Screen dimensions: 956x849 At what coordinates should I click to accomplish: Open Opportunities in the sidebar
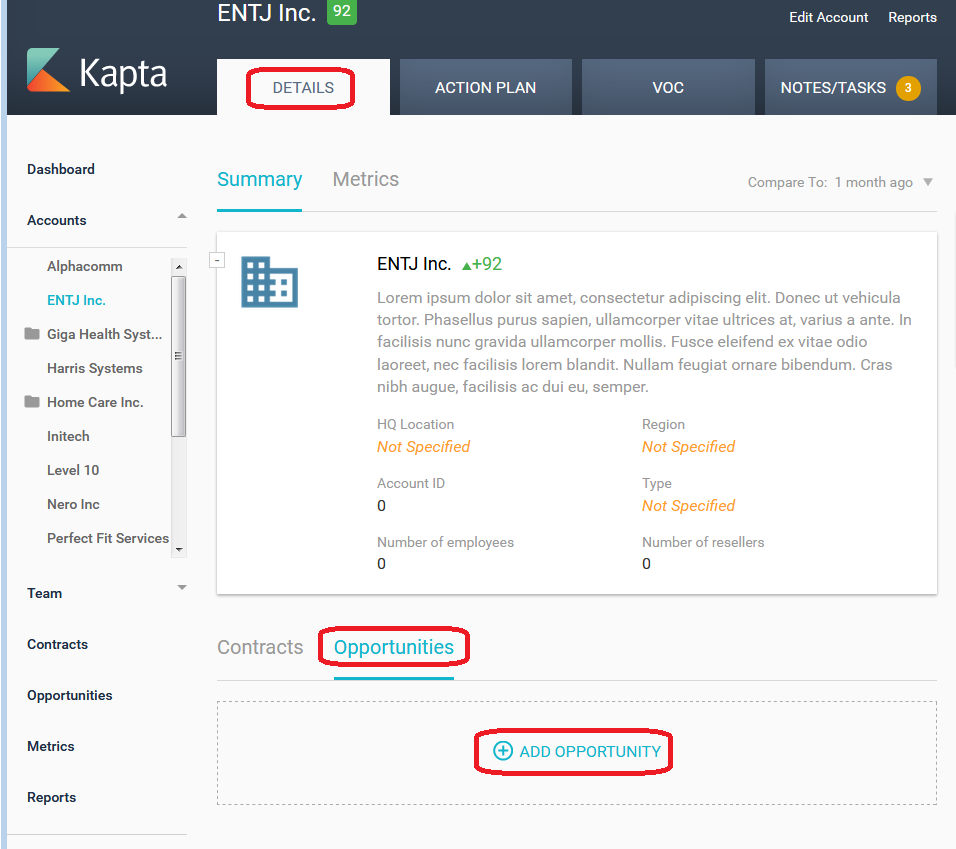70,696
